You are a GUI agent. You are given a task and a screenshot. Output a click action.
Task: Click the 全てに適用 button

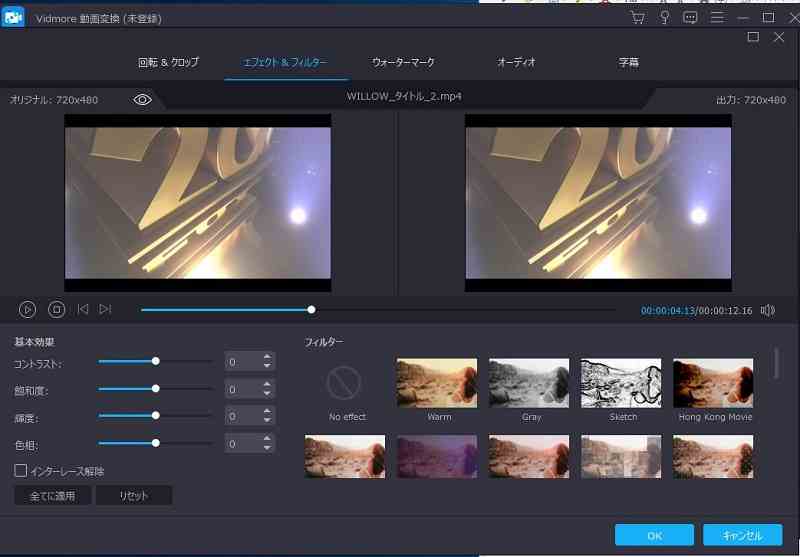point(53,496)
